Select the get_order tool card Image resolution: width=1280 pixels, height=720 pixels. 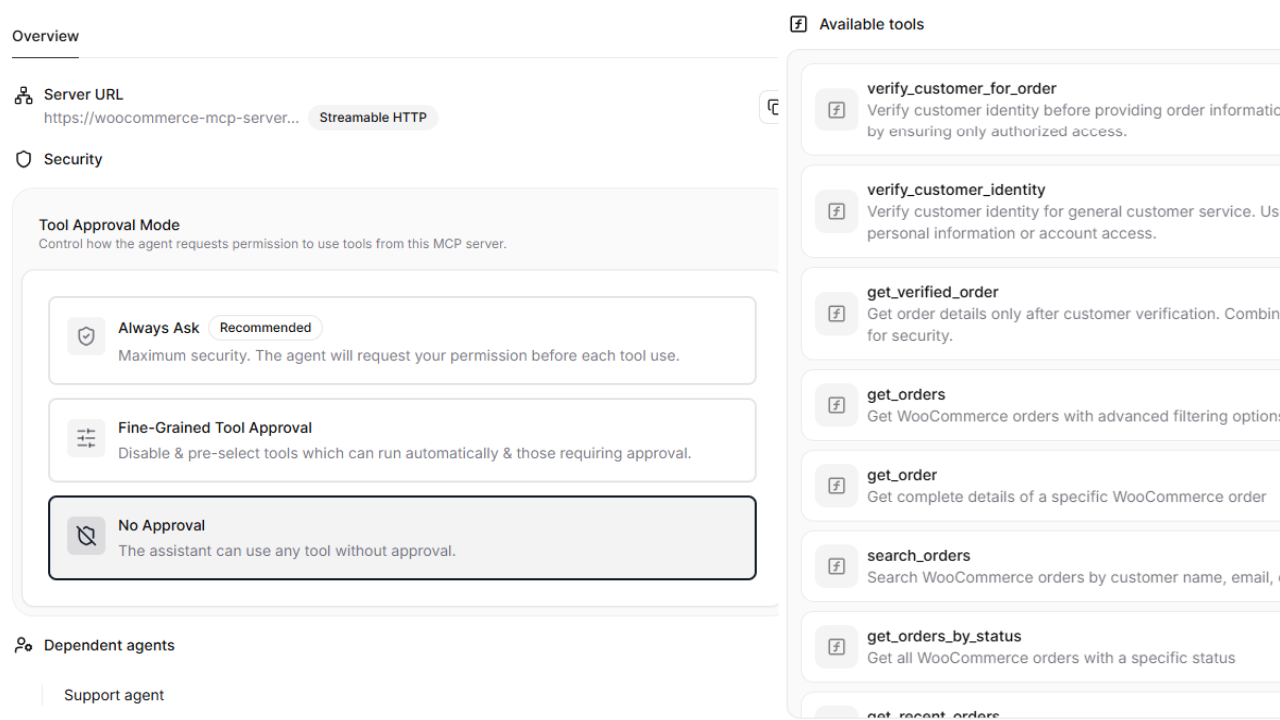[x=1040, y=486]
